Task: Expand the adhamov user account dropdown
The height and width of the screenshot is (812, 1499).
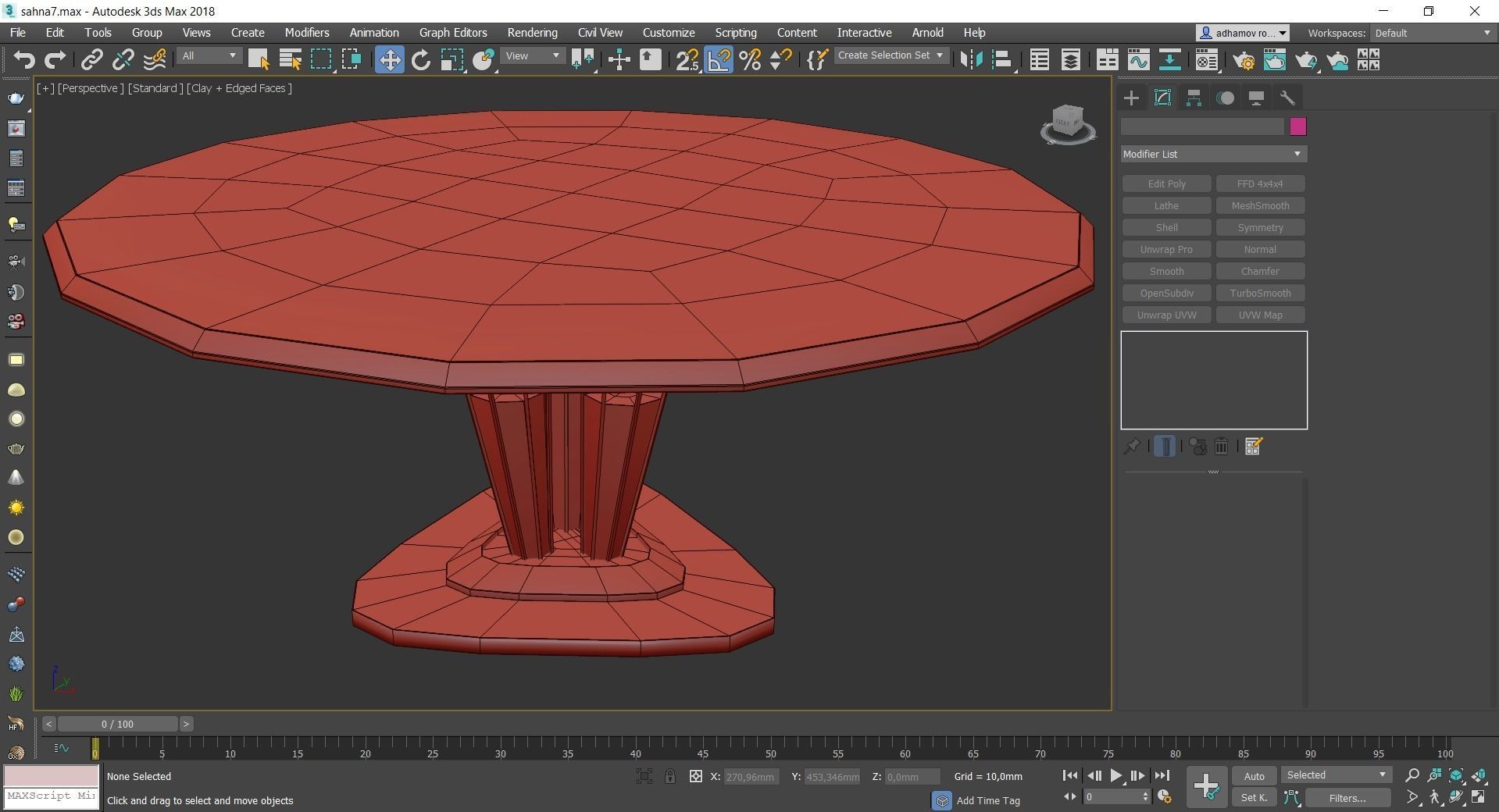Action: 1243,33
